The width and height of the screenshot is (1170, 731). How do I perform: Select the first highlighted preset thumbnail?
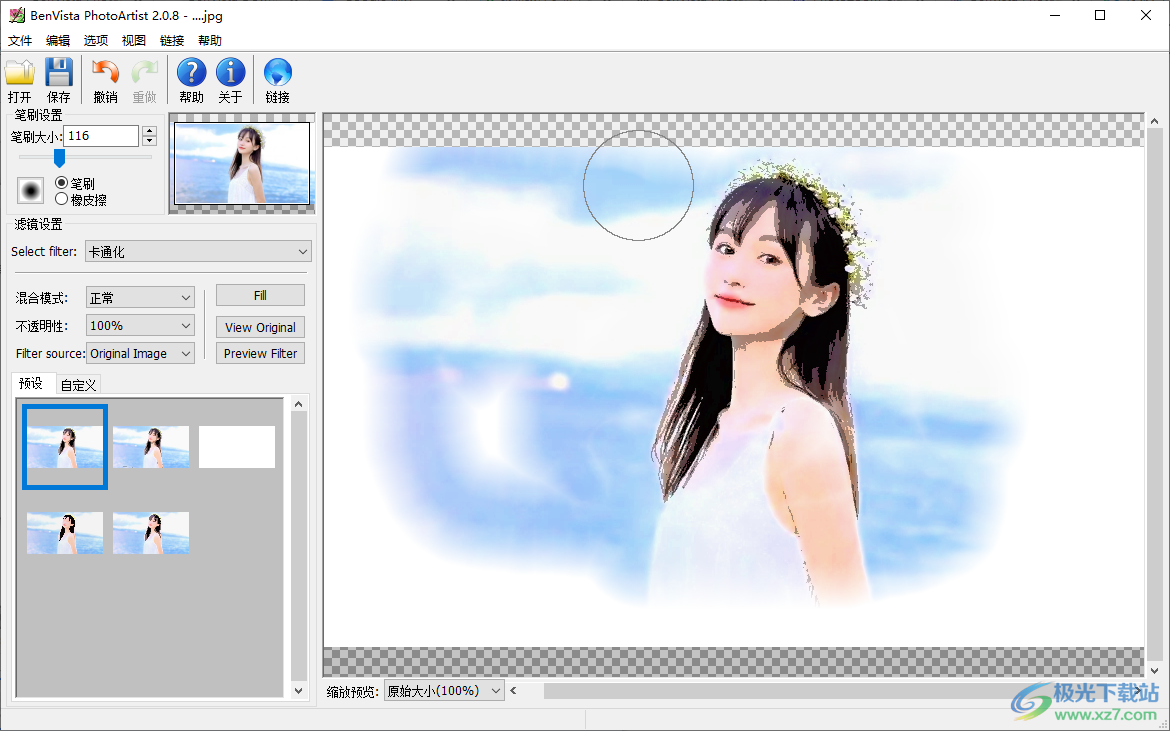pos(65,447)
